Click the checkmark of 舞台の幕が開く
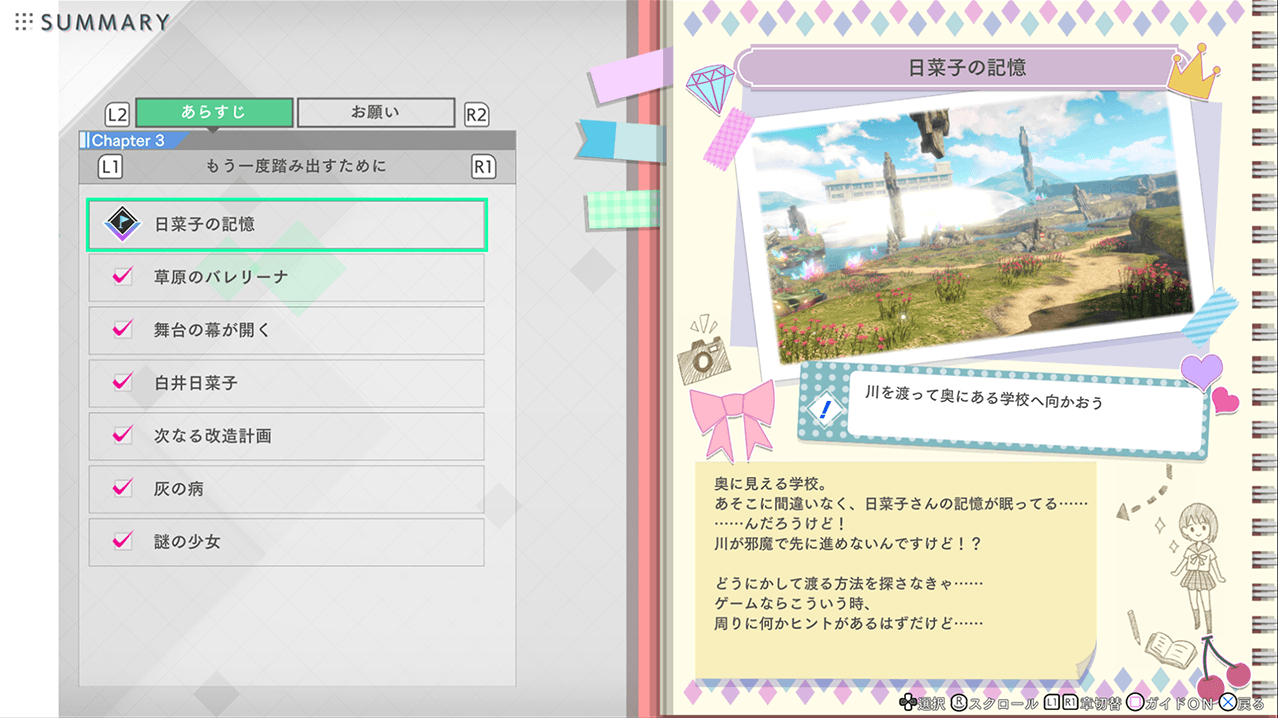Image resolution: width=1278 pixels, height=718 pixels. pos(123,329)
